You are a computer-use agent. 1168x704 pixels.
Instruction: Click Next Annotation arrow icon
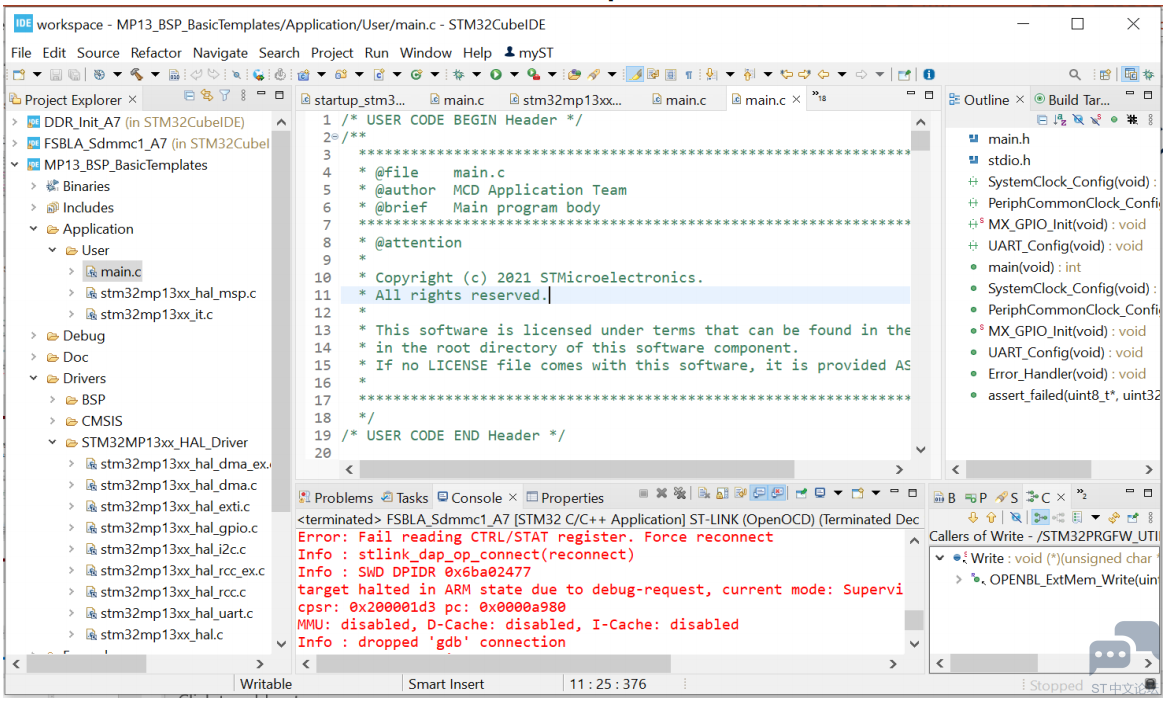(711, 74)
